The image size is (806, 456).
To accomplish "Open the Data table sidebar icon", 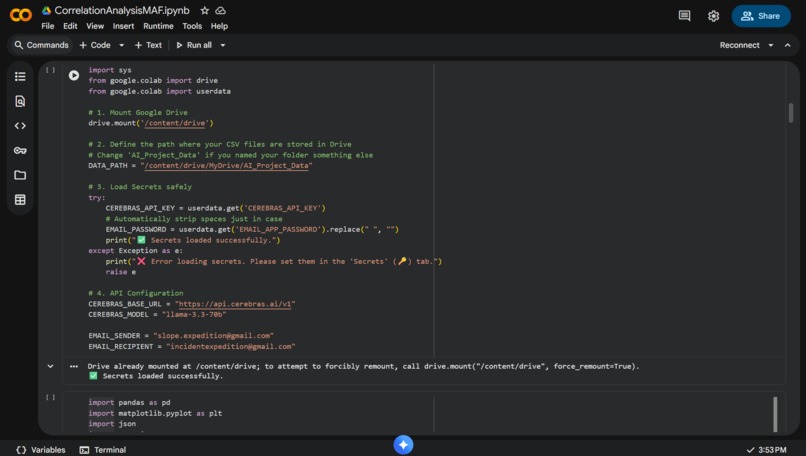I will [20, 200].
